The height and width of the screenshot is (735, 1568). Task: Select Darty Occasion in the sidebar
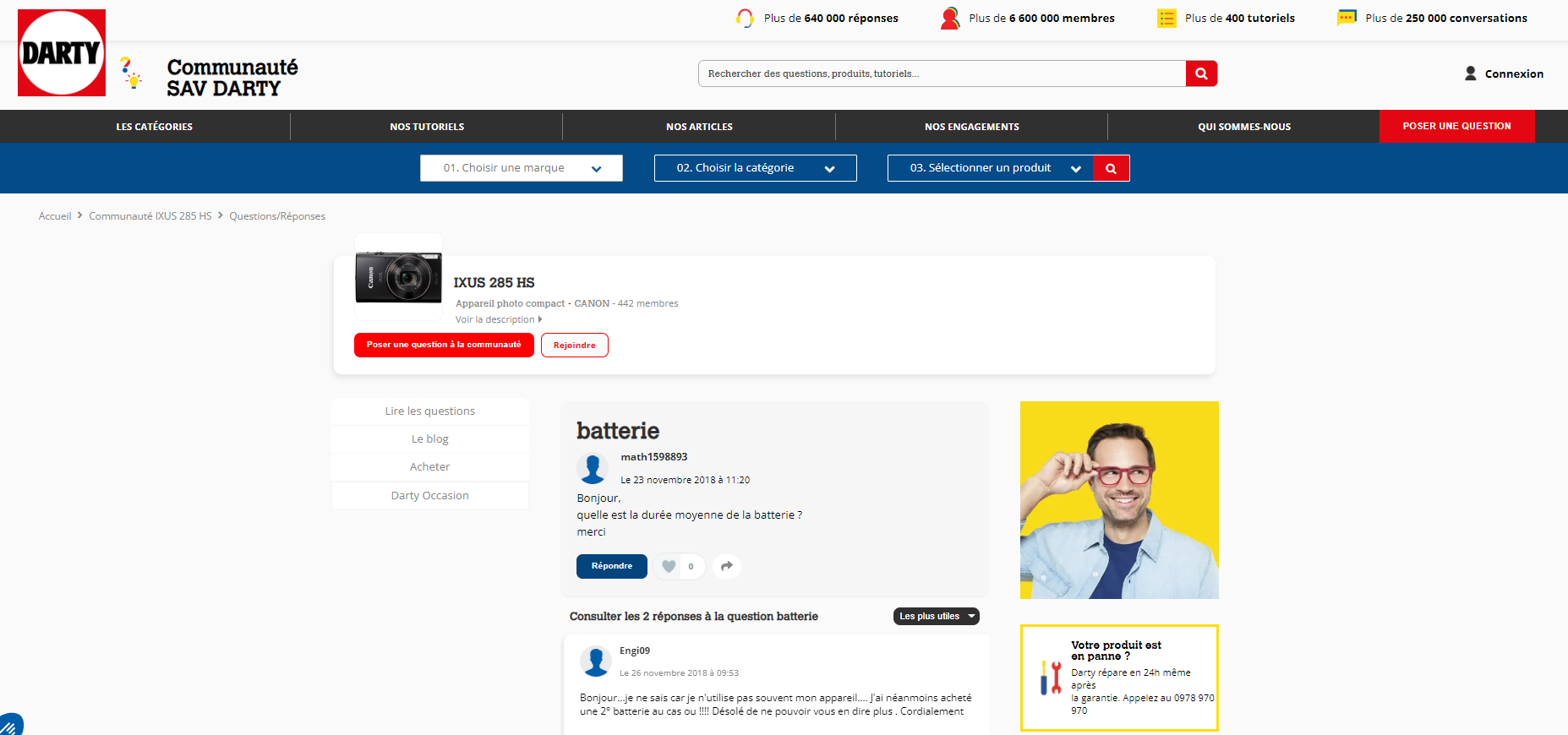(x=430, y=496)
